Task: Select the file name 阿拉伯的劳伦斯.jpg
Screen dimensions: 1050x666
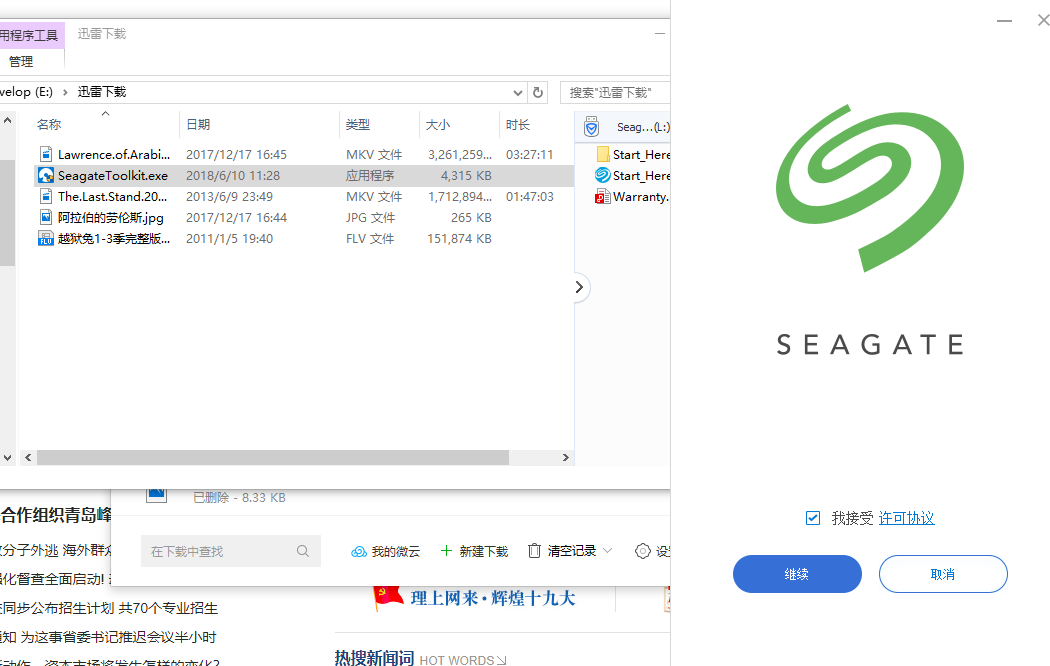Action: click(x=110, y=218)
